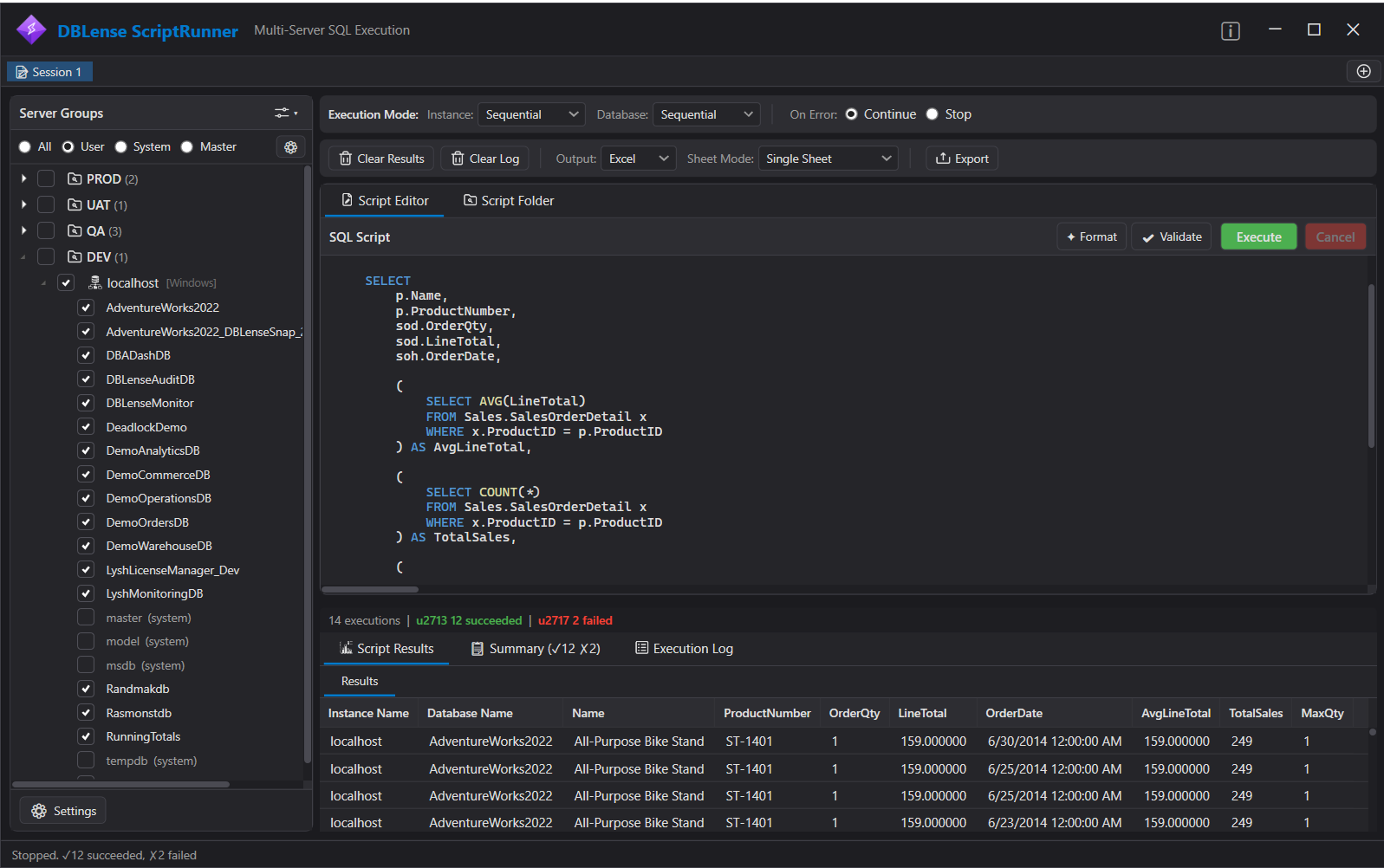This screenshot has height=868, width=1384.
Task: Expand the PROD server group
Action: tap(24, 178)
